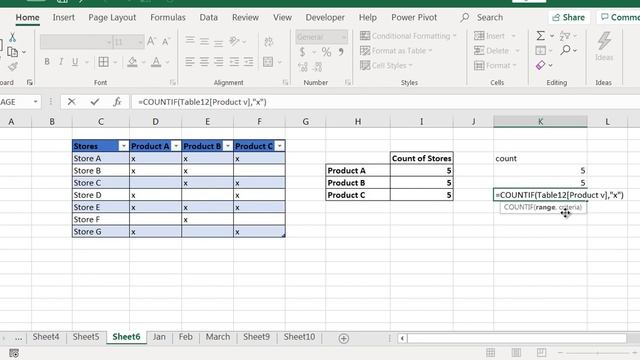Click the Fill down icon
The width and height of the screenshot is (640, 360).
(540, 51)
